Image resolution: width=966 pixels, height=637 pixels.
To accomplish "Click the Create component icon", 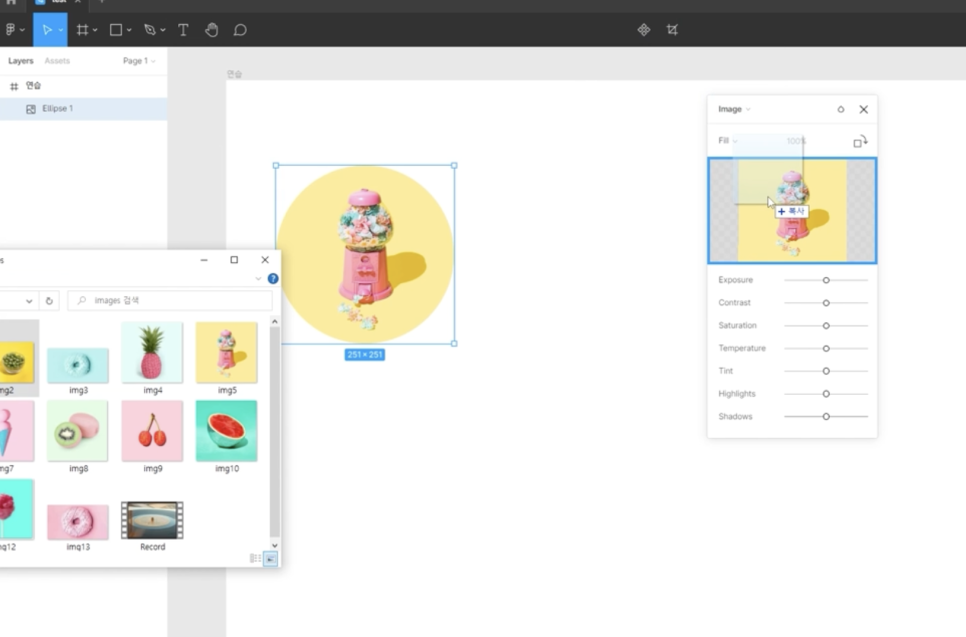I will tap(644, 30).
